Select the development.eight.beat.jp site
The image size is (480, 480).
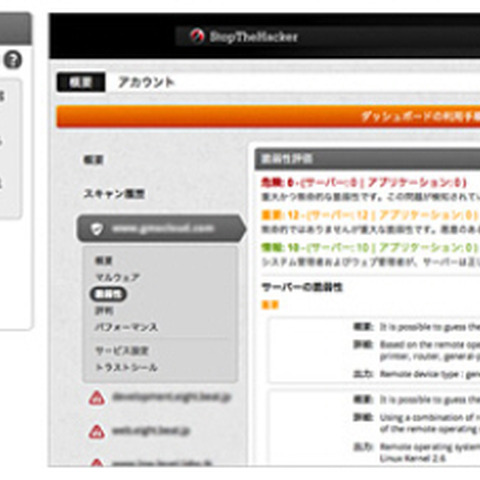[171, 397]
